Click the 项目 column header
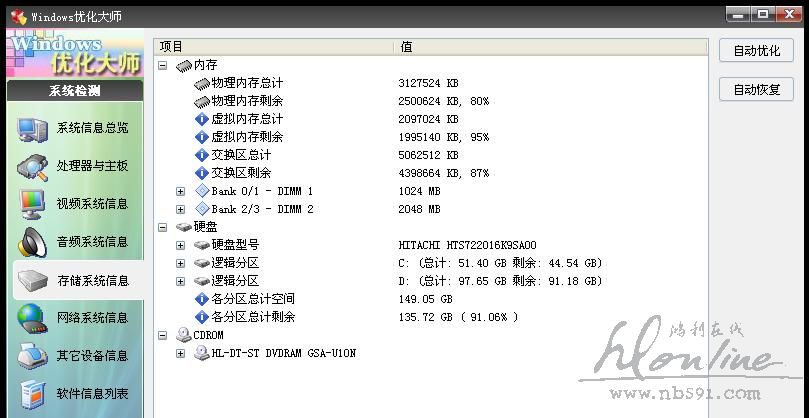809x418 pixels. (273, 47)
